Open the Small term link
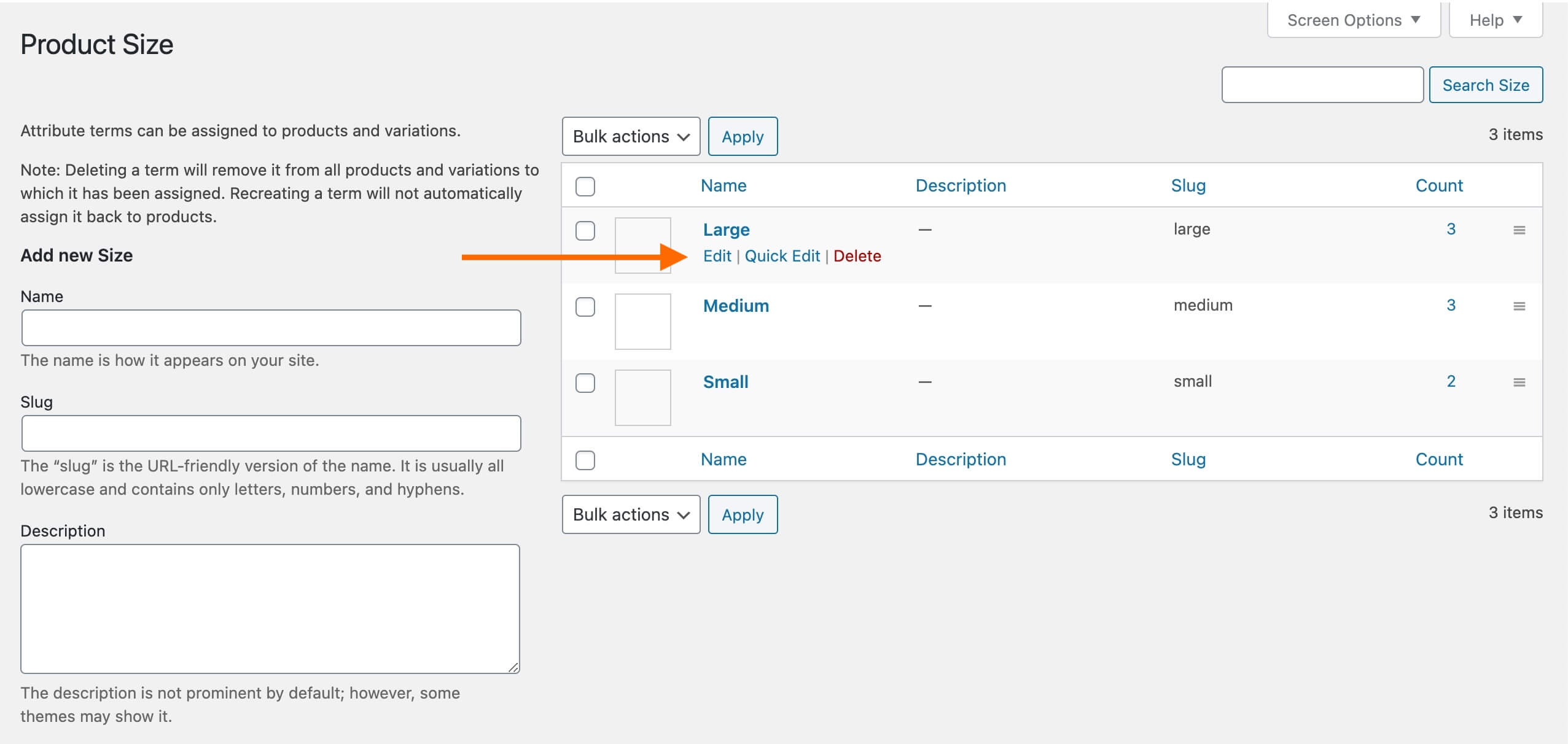 click(x=725, y=382)
